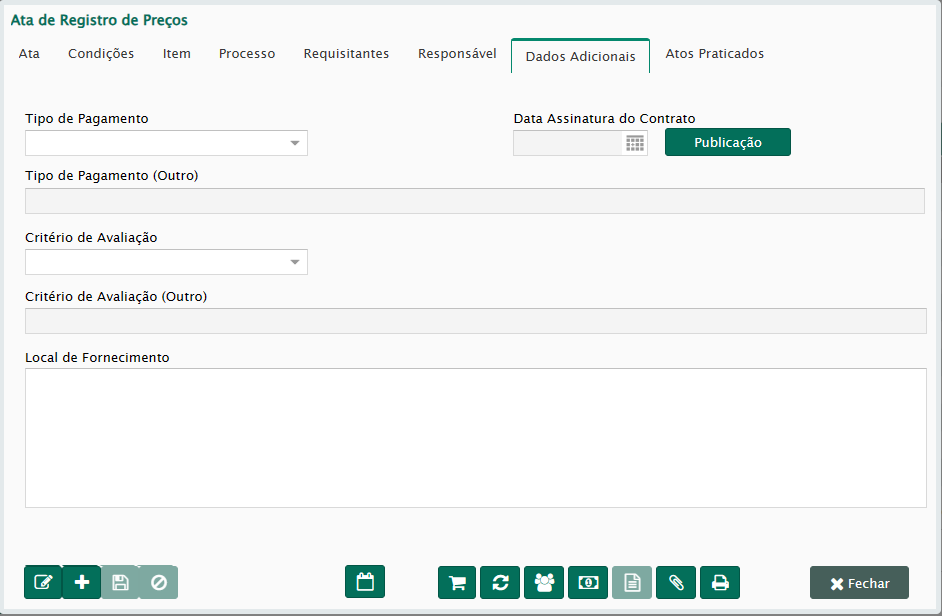Viewport: 942px width, 616px height.
Task: Switch to the Condições tab
Action: pos(101,54)
